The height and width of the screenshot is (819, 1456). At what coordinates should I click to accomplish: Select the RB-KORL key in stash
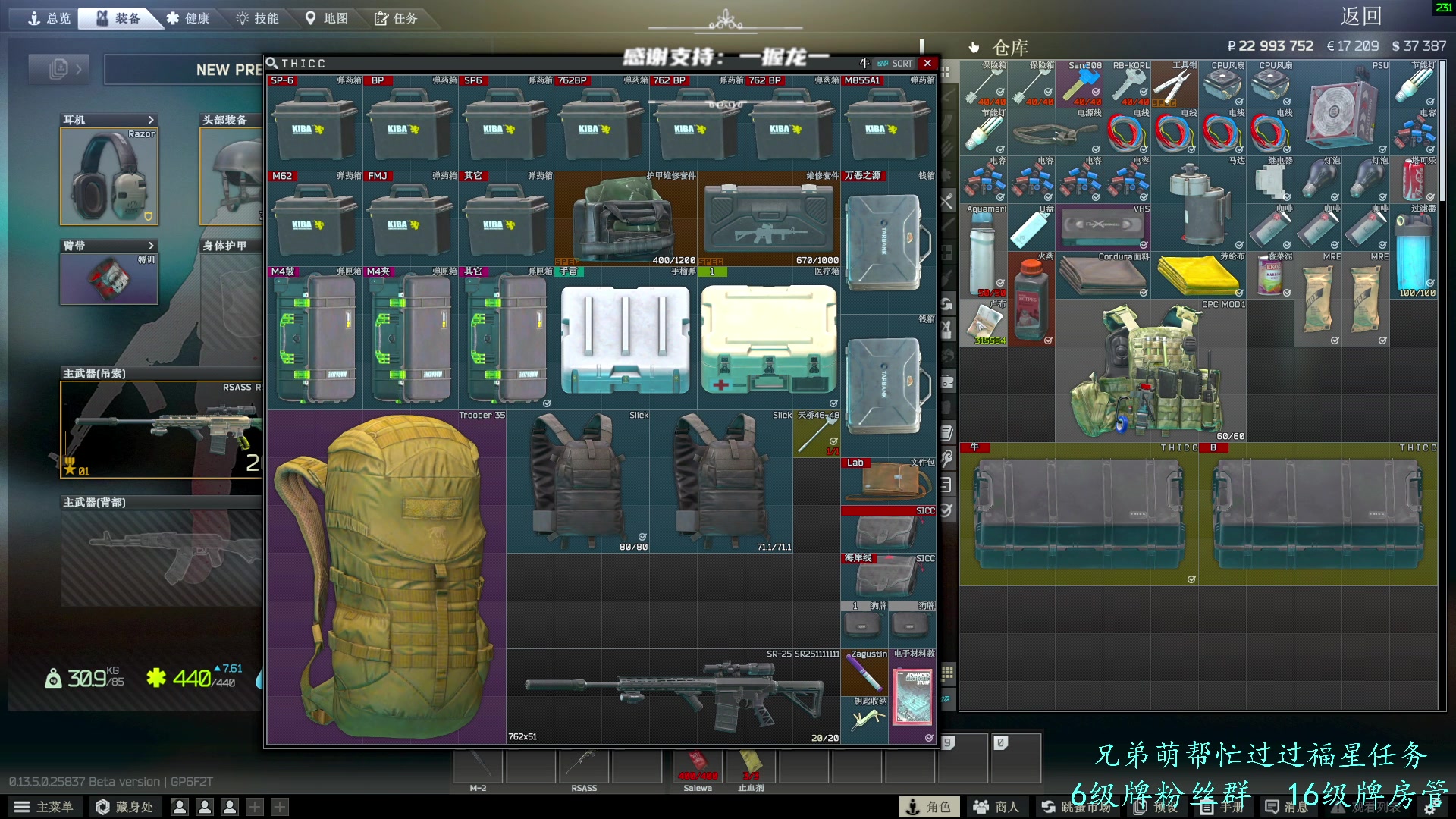(x=1128, y=83)
